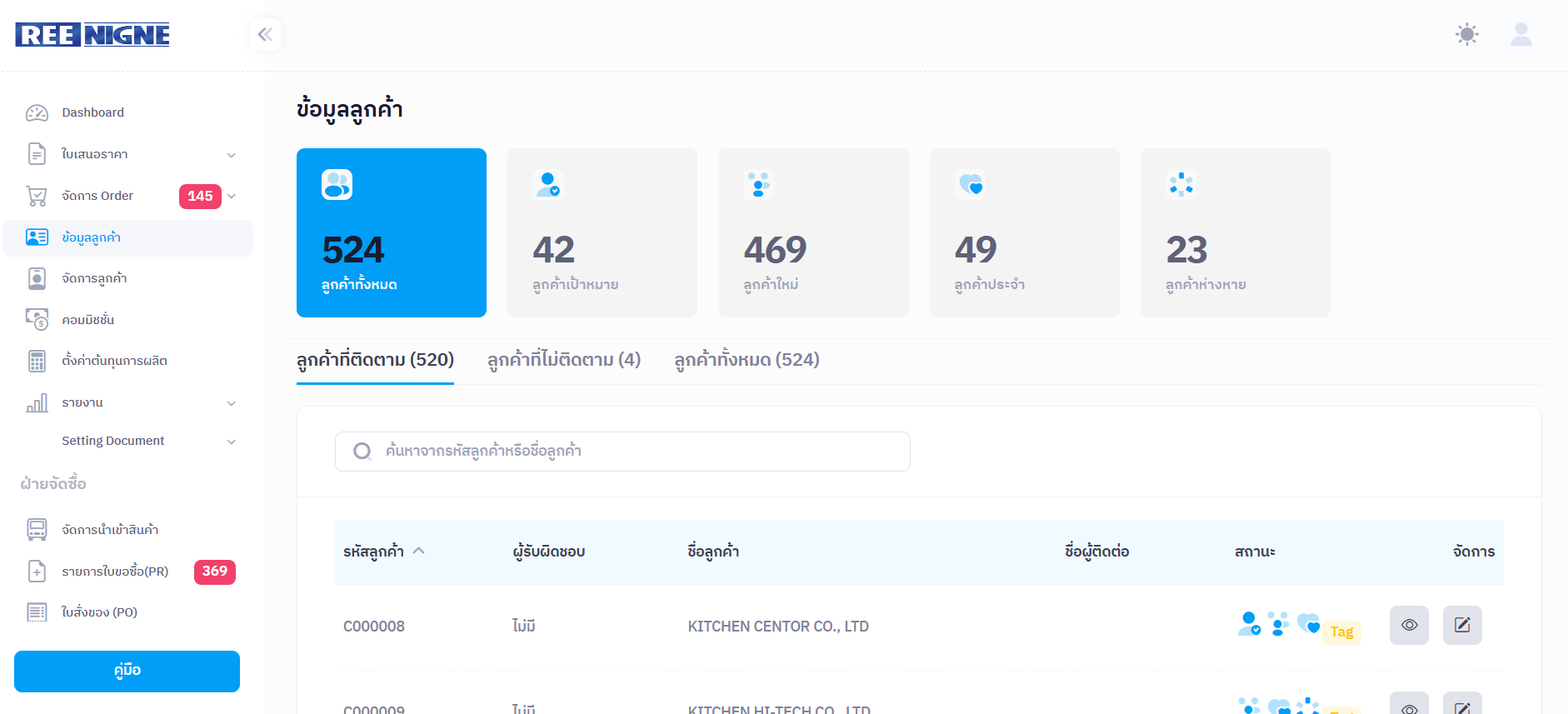The height and width of the screenshot is (714, 1568).
Task: Edit C000008 with pencil button
Action: pos(1462,626)
